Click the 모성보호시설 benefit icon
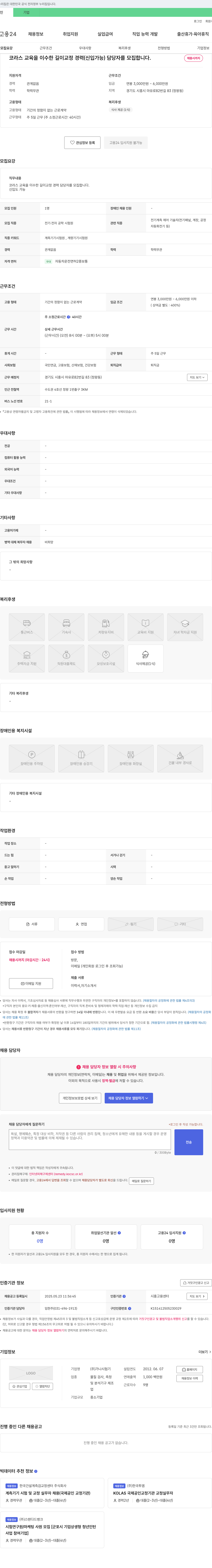This screenshot has height=1568, width=212. point(106,659)
